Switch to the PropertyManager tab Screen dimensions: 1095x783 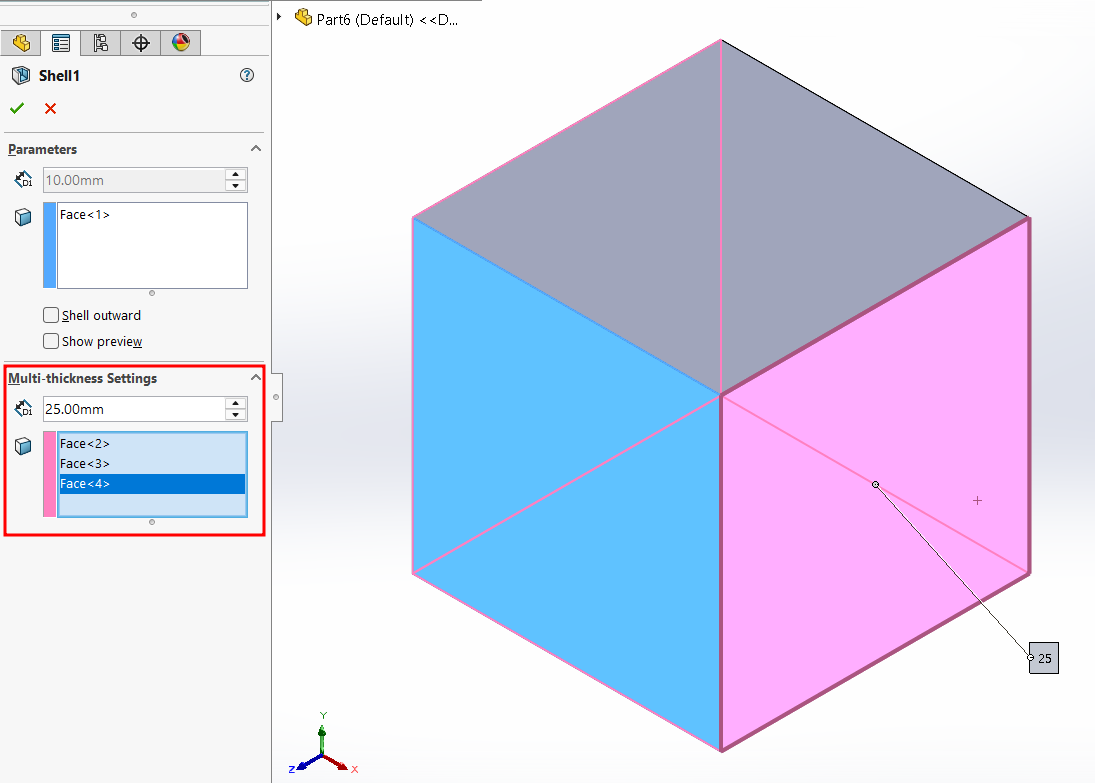pos(61,43)
